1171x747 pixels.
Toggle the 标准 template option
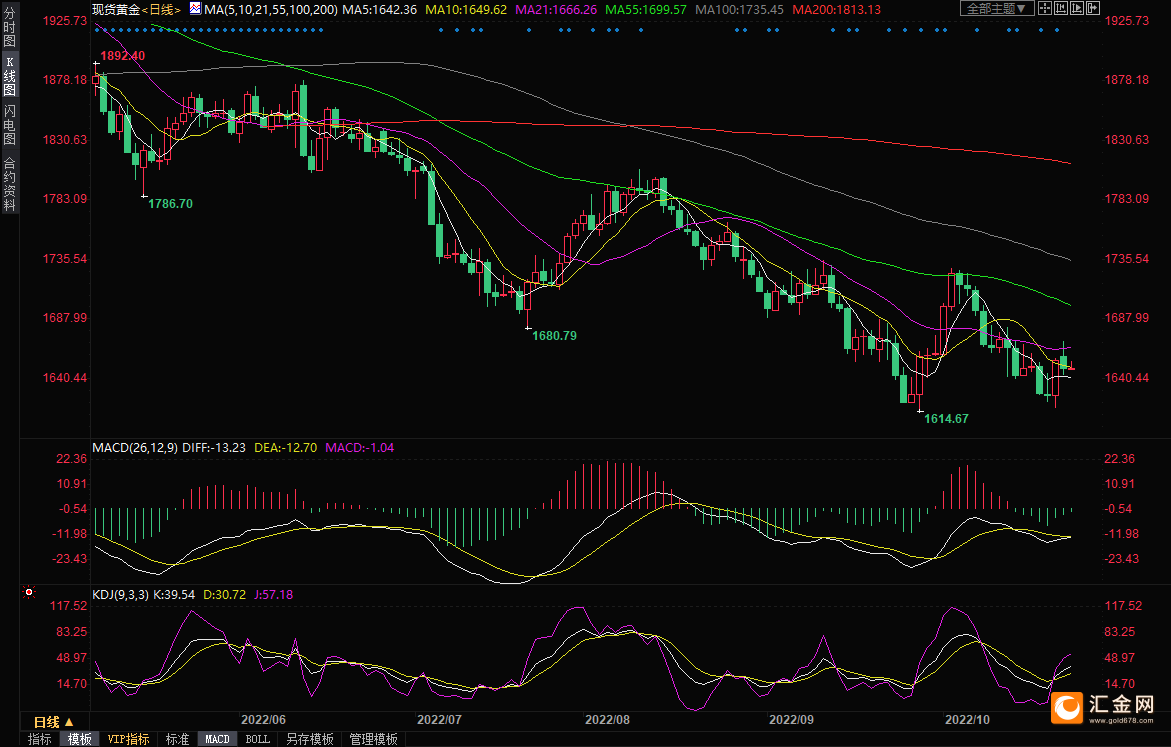(177, 739)
